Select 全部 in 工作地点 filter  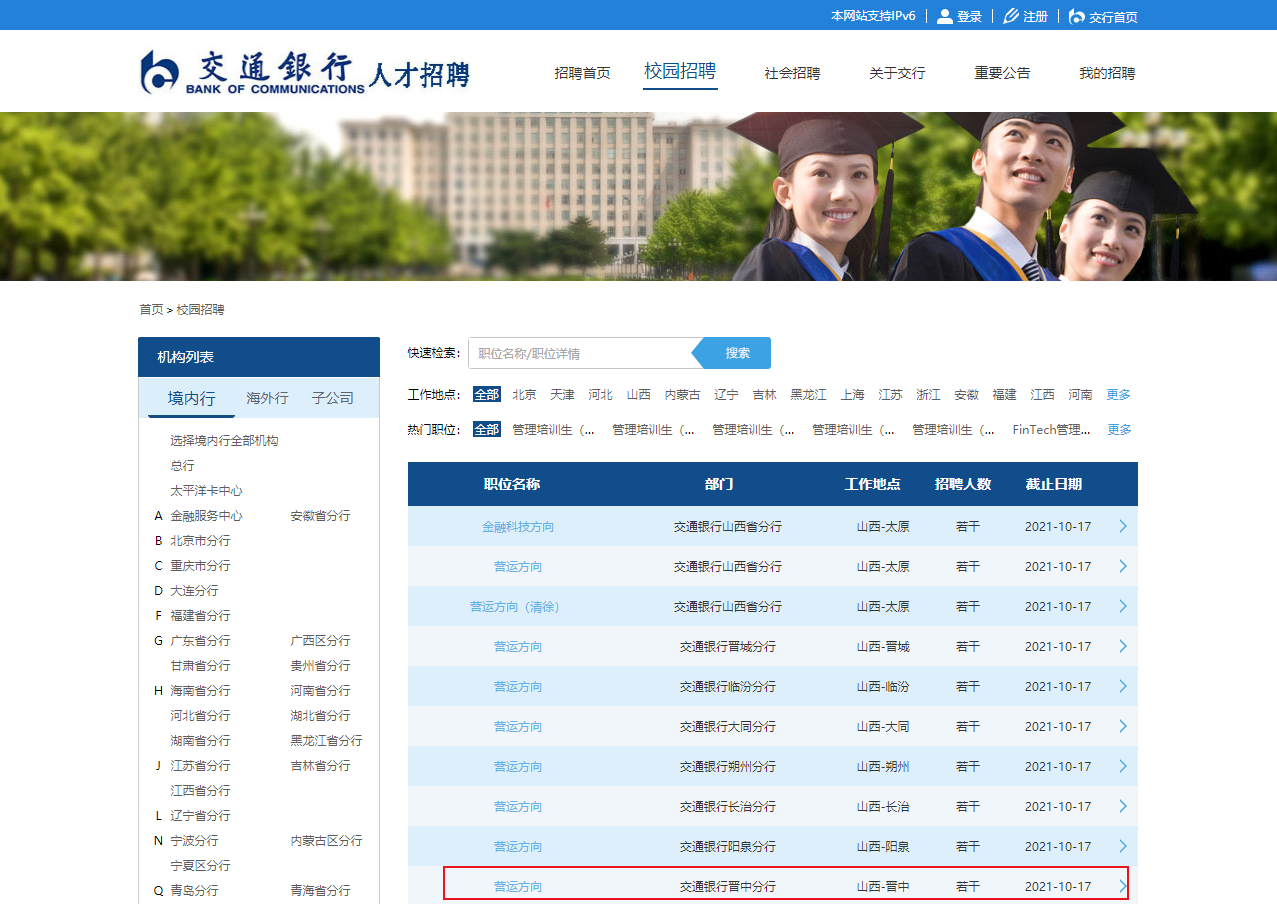click(x=487, y=395)
